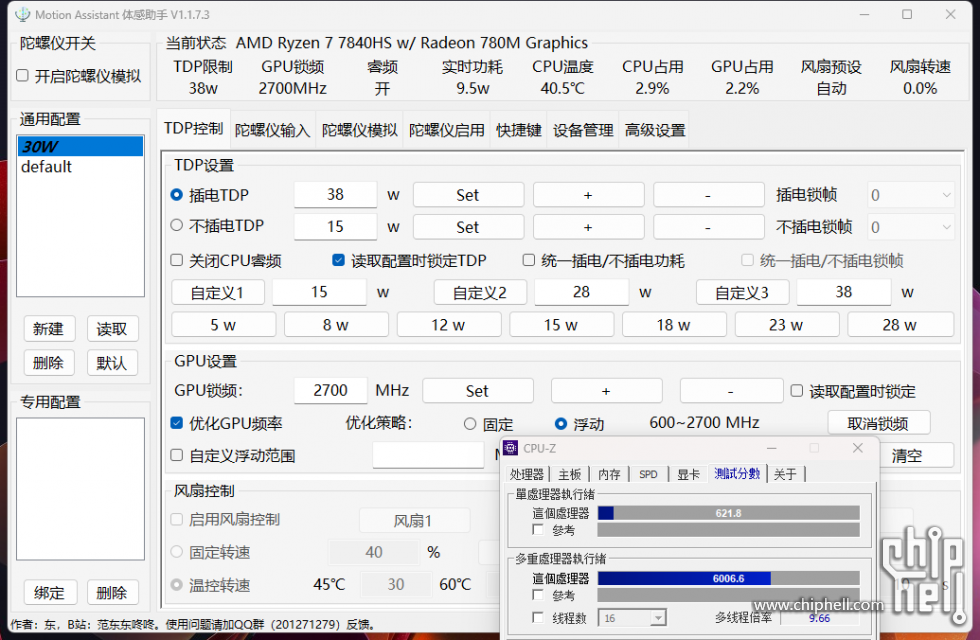Select the 插电TDP radio button

pos(177,195)
